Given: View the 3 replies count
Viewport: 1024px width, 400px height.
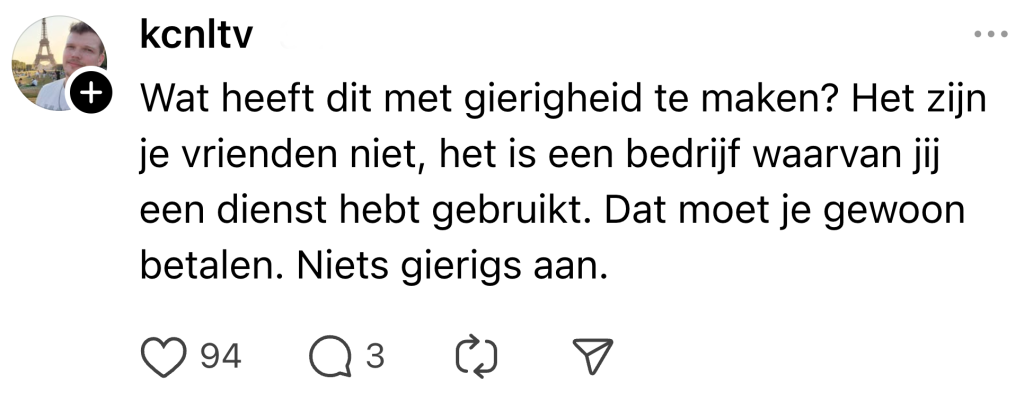Looking at the screenshot, I should 375,356.
